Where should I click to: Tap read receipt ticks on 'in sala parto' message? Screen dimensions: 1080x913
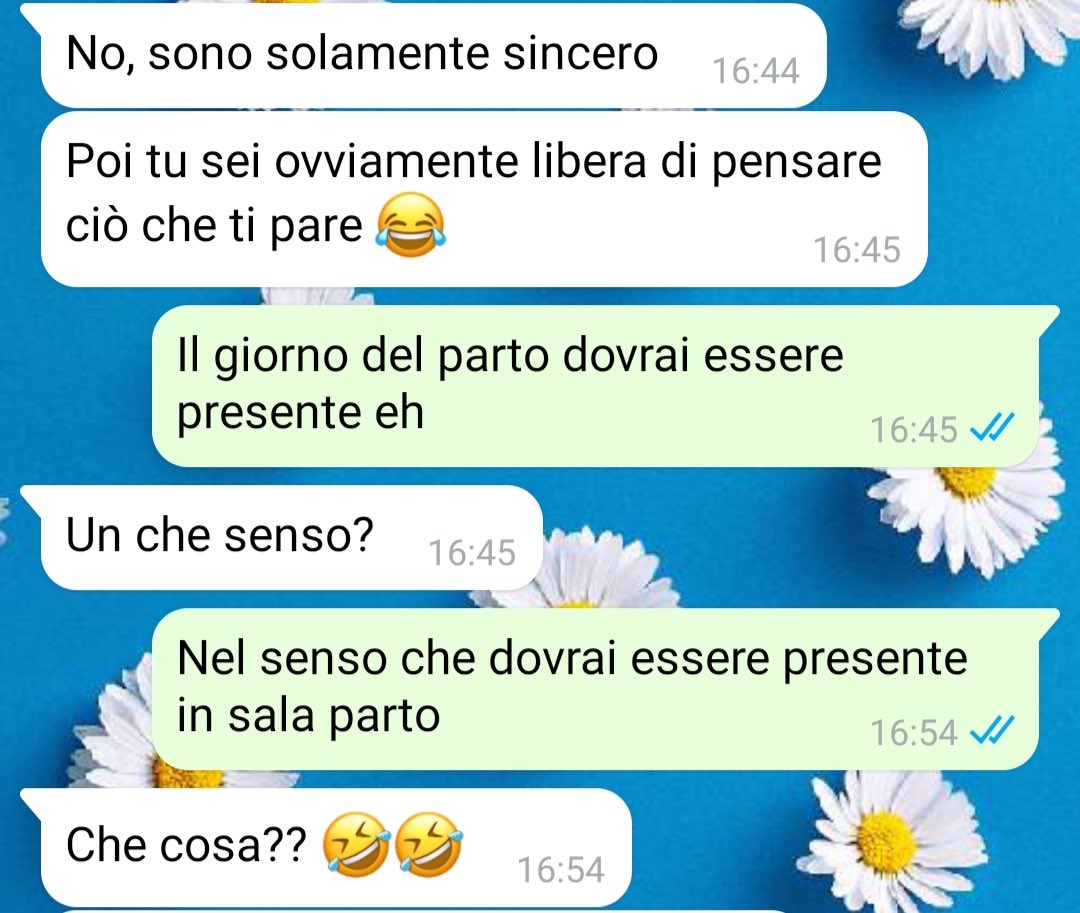(x=992, y=731)
